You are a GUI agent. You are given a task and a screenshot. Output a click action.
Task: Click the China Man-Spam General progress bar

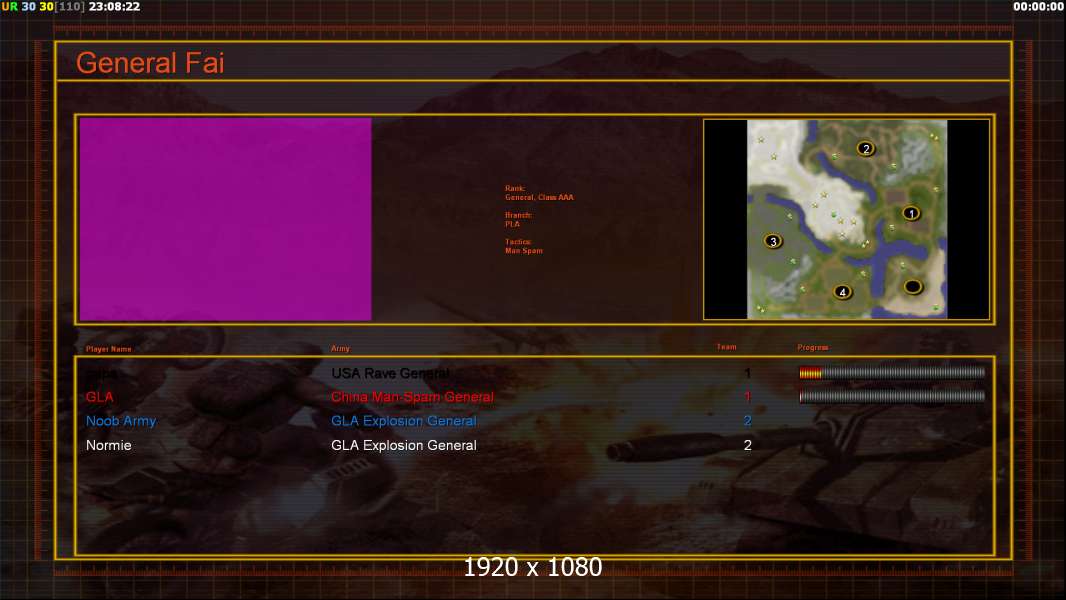pos(892,396)
